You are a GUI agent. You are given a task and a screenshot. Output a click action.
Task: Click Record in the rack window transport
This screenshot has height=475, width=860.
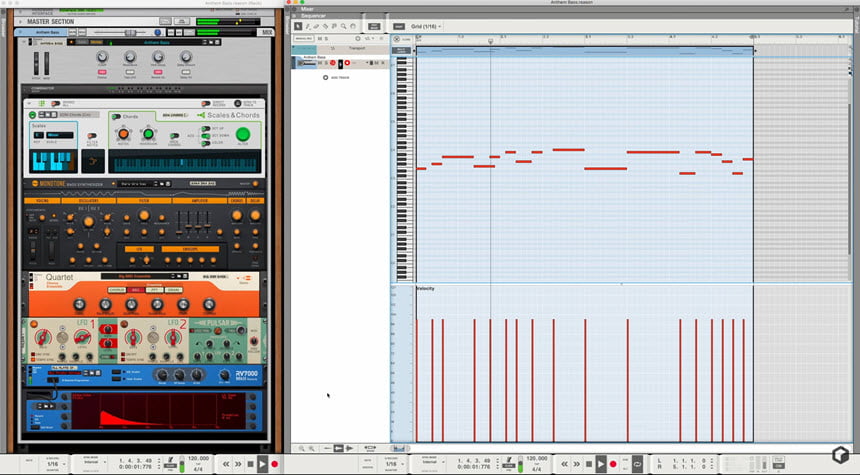tap(275, 464)
